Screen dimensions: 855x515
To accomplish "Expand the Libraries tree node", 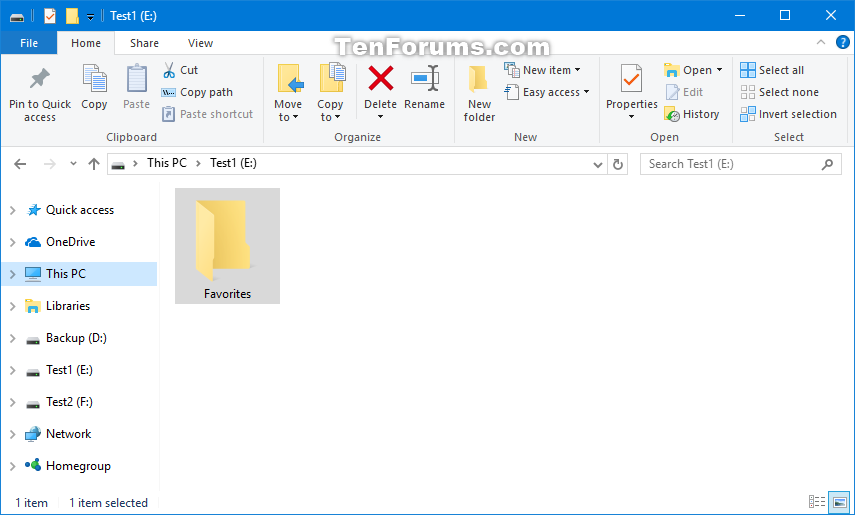I will coord(13,306).
